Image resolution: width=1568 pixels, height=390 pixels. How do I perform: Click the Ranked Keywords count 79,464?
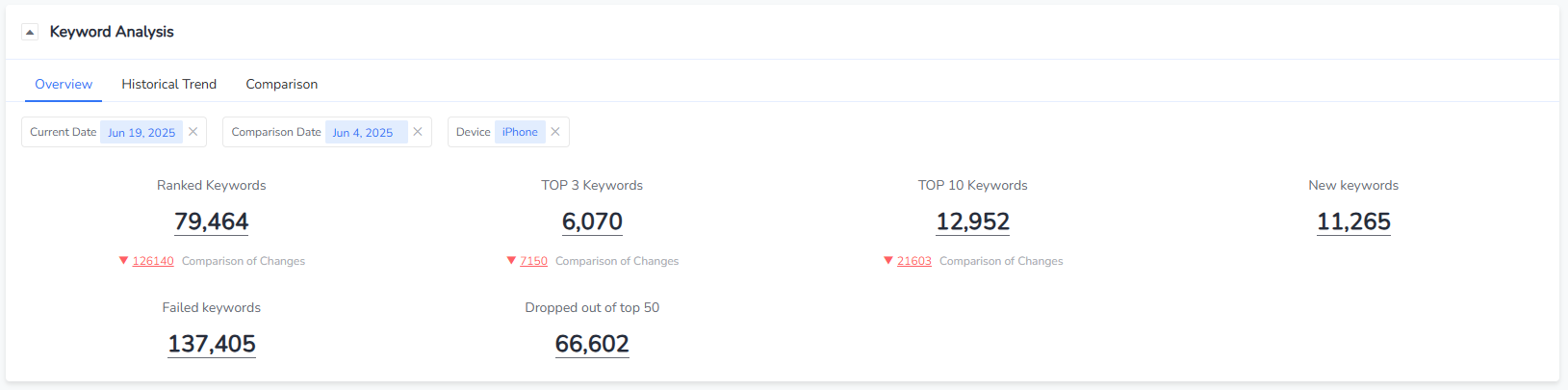pyautogui.click(x=212, y=221)
